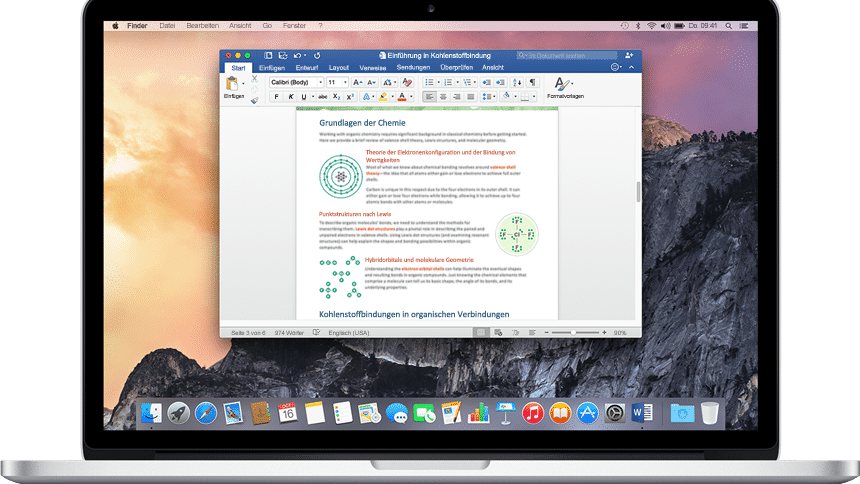
Task: Switch to the Verweise ribbon tab
Action: (372, 68)
